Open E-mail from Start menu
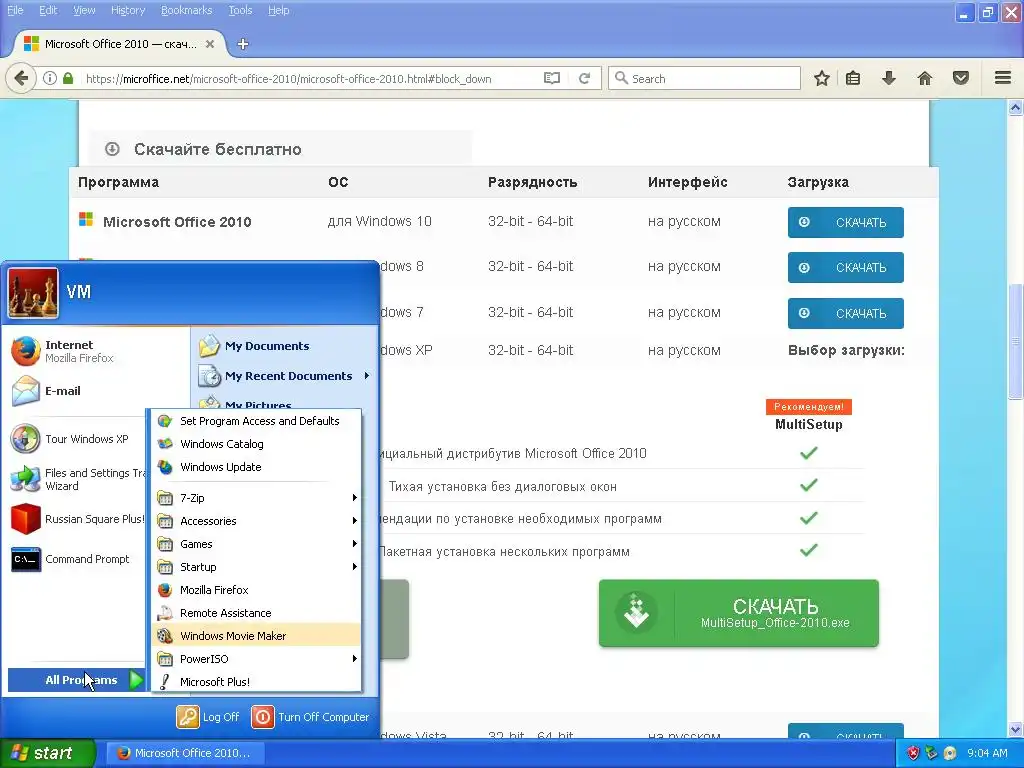Viewport: 1024px width, 768px height. [x=96, y=391]
